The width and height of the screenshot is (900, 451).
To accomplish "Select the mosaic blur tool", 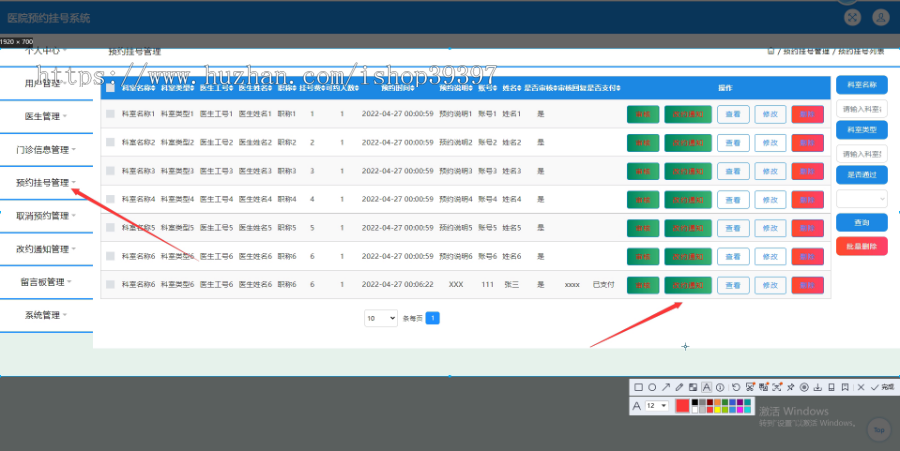I will tap(693, 387).
